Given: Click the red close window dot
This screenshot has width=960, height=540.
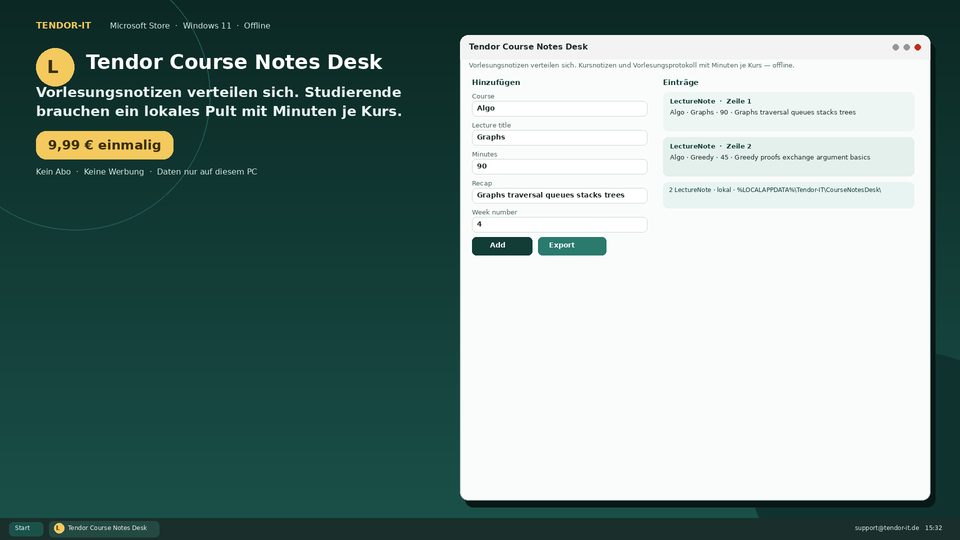Looking at the screenshot, I should [918, 47].
